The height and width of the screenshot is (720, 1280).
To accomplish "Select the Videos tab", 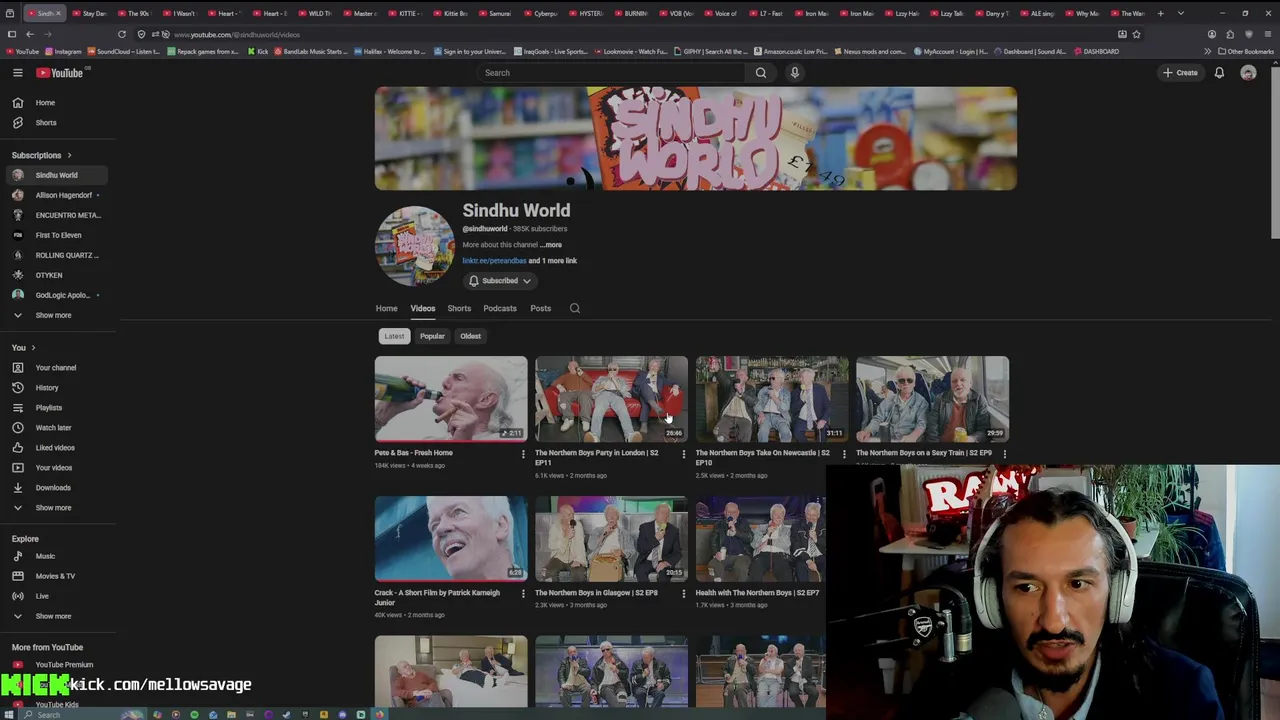I will pyautogui.click(x=422, y=308).
